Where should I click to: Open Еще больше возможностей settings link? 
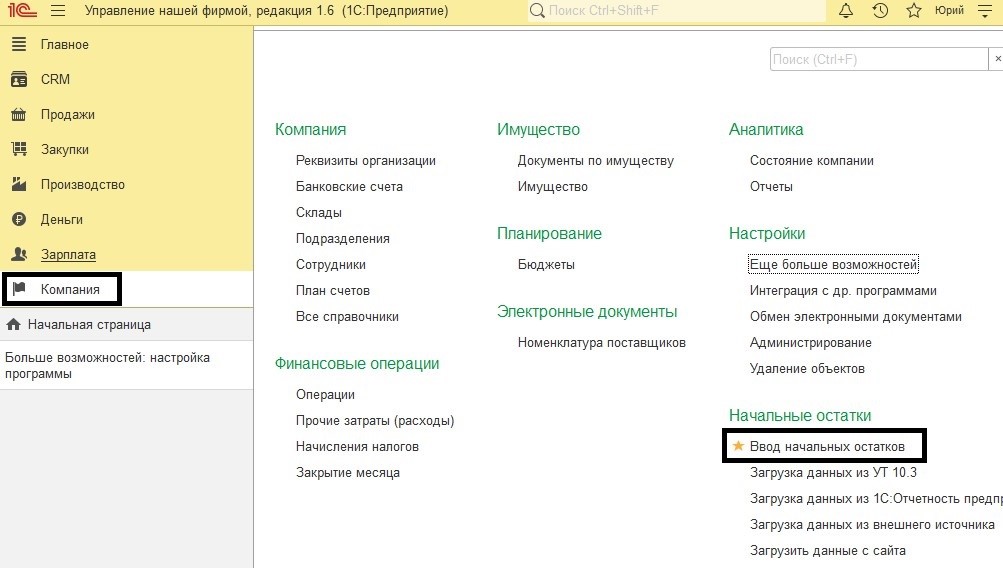[833, 264]
